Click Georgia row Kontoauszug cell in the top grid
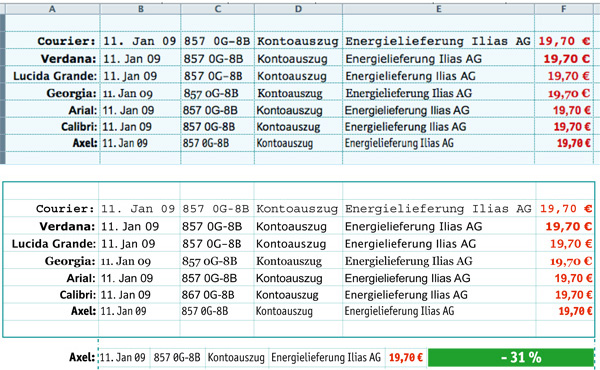The height and width of the screenshot is (370, 600). [x=298, y=93]
